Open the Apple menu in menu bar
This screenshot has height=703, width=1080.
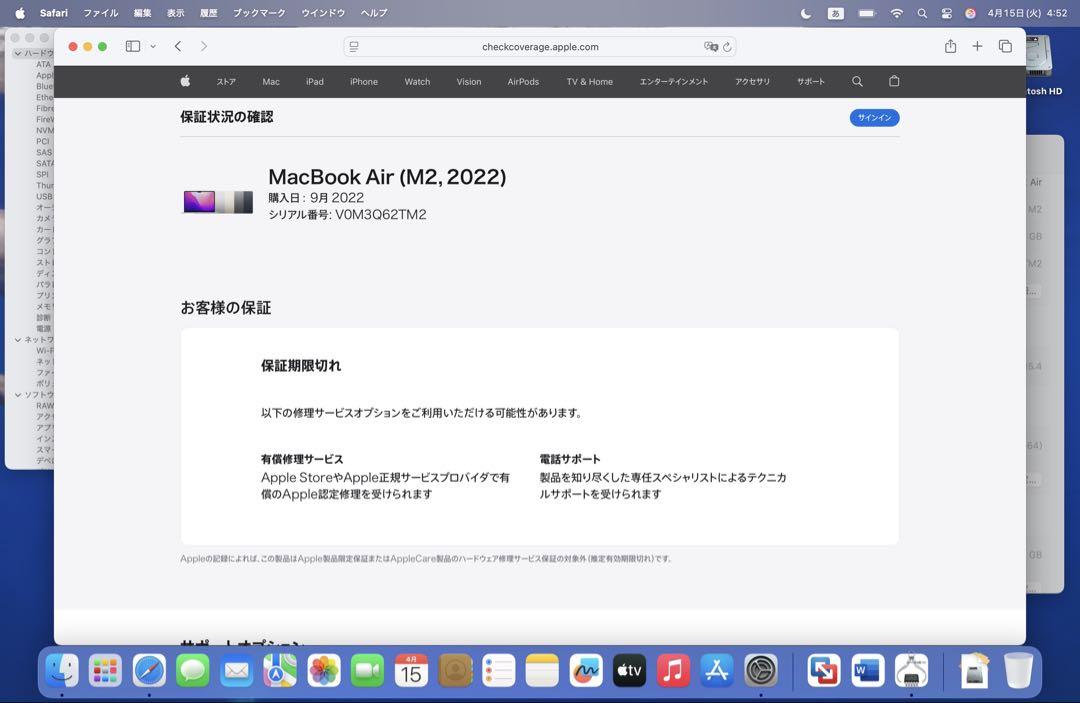[20, 13]
